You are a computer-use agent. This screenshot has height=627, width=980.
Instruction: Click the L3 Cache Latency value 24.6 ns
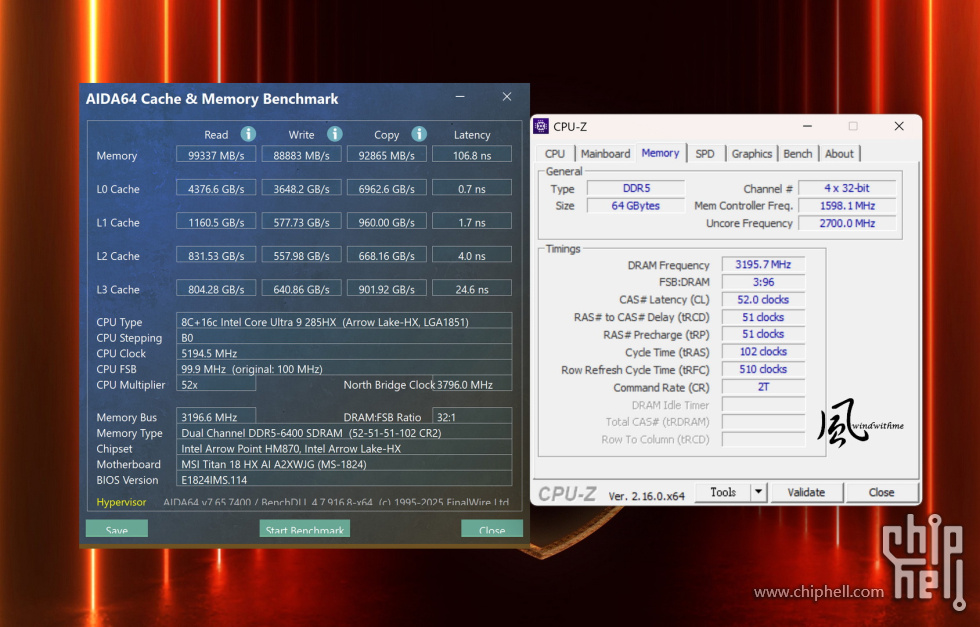coord(472,289)
